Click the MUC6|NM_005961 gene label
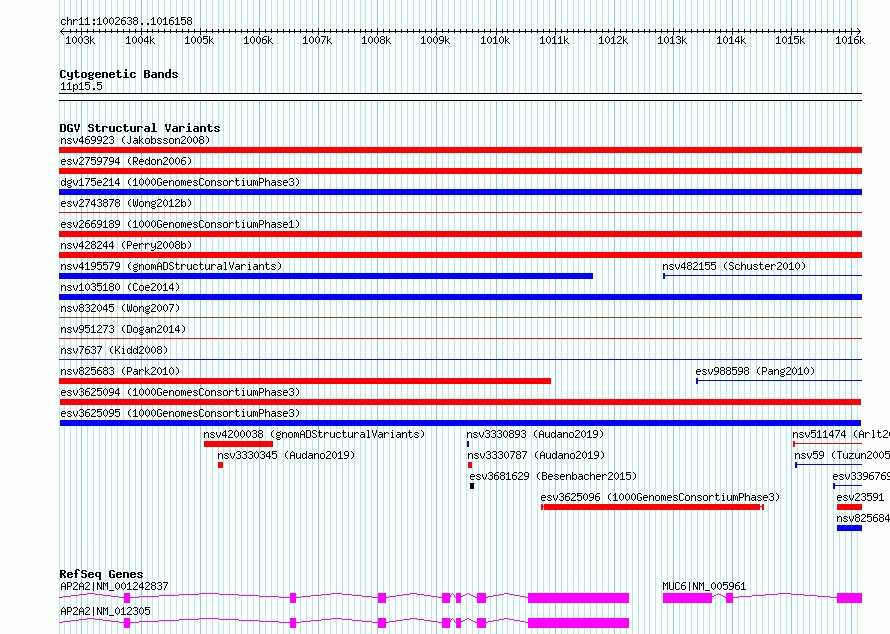Viewport: 890px width, 634px height. click(x=704, y=586)
